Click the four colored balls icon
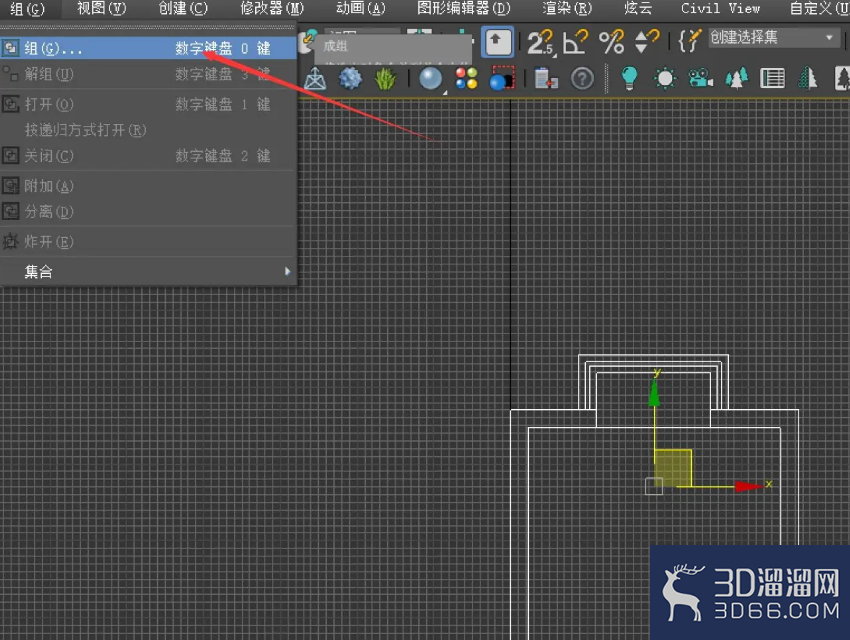 pyautogui.click(x=466, y=79)
